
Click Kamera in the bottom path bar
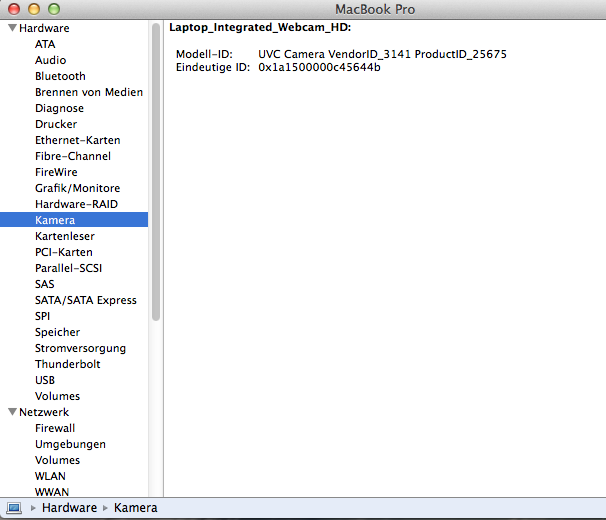135,508
